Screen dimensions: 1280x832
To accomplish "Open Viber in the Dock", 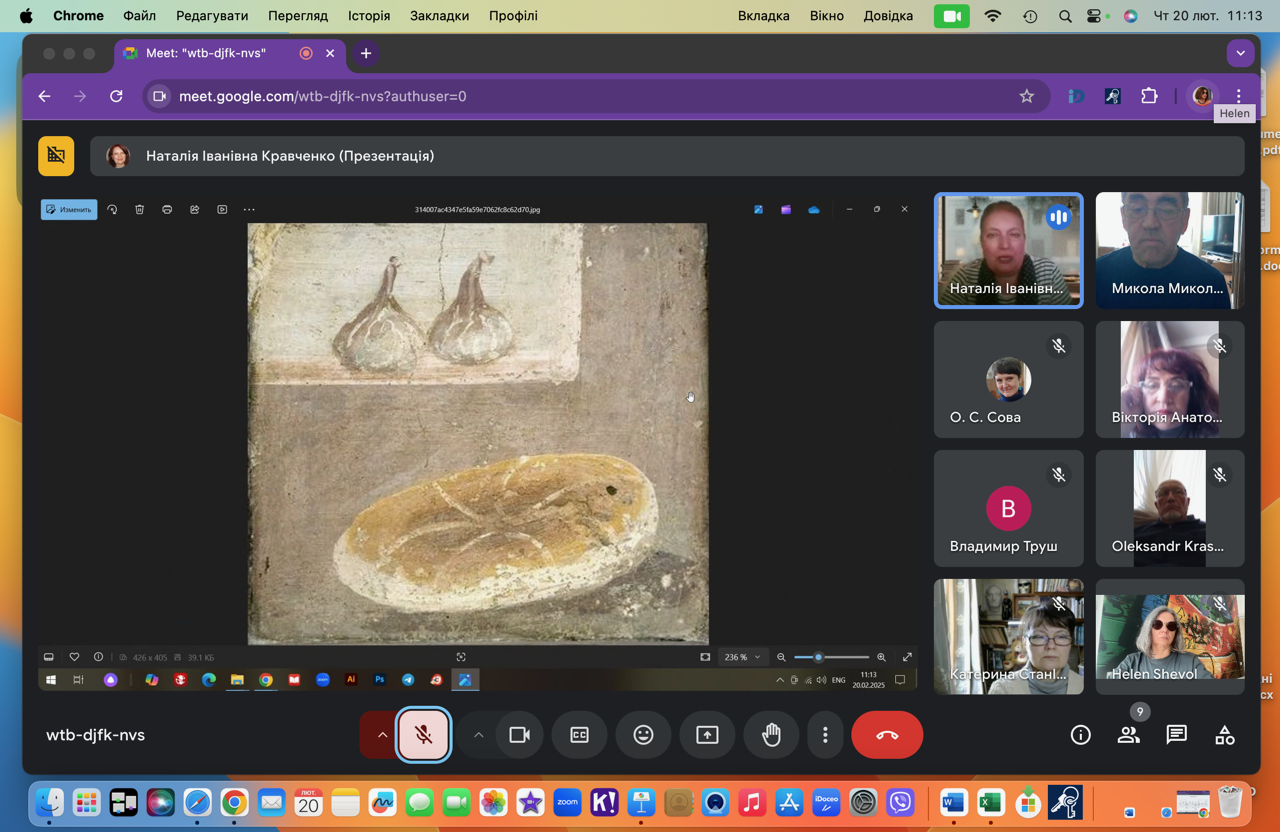I will (x=901, y=802).
